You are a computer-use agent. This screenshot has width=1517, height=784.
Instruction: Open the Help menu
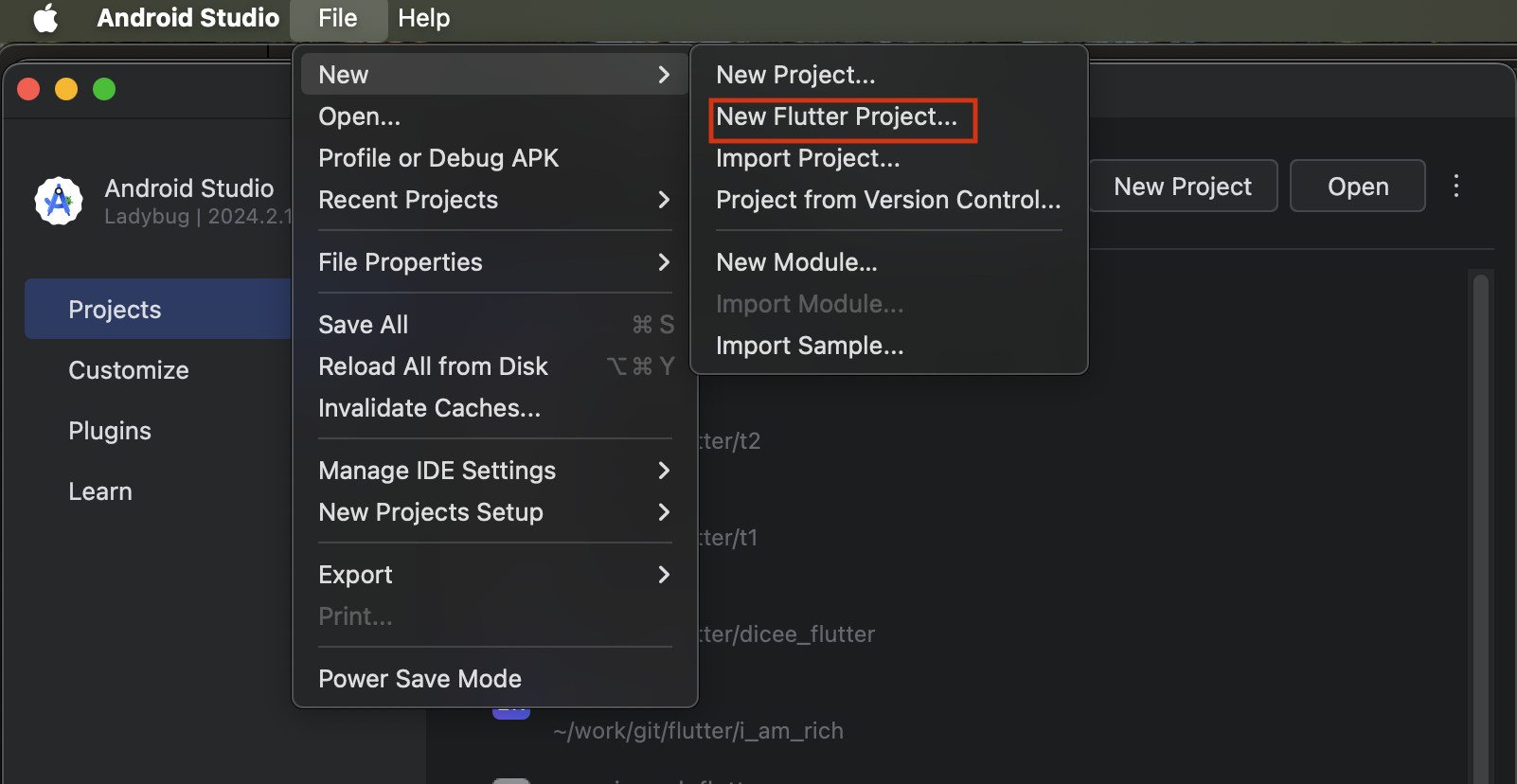click(423, 18)
